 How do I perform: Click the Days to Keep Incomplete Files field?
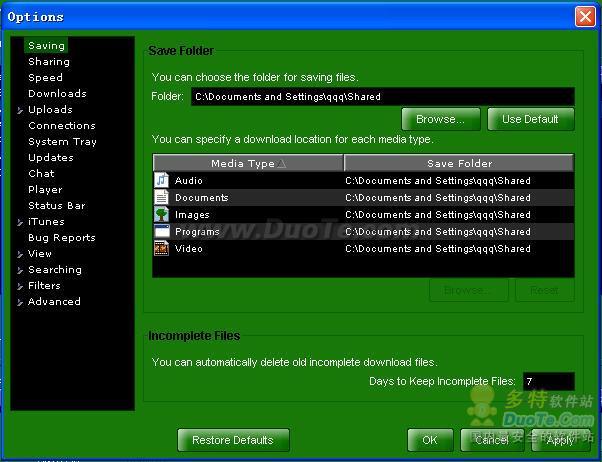click(549, 381)
